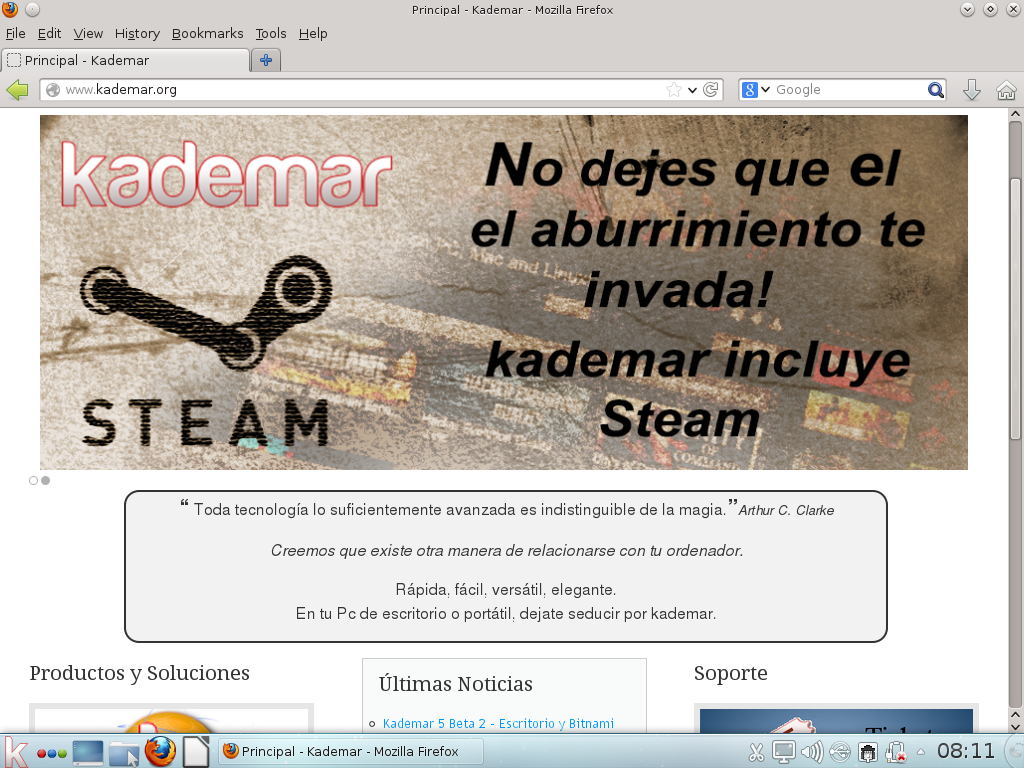Bookmark this page with the star icon

click(x=674, y=90)
